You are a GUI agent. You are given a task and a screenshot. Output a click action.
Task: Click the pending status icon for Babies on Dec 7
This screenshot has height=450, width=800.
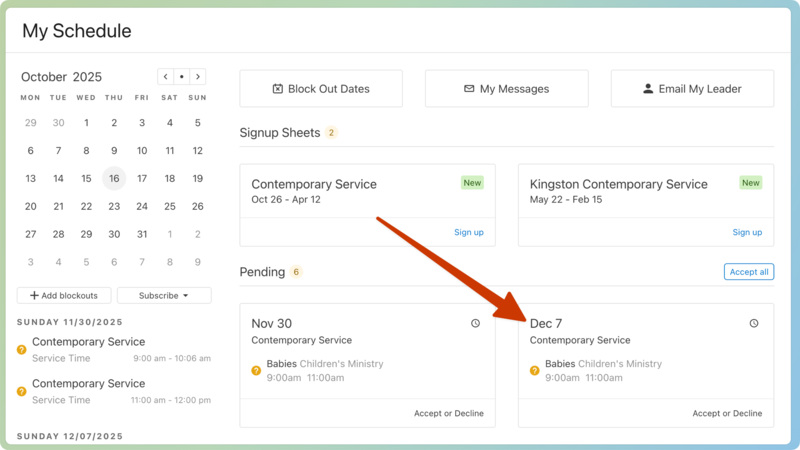535,371
